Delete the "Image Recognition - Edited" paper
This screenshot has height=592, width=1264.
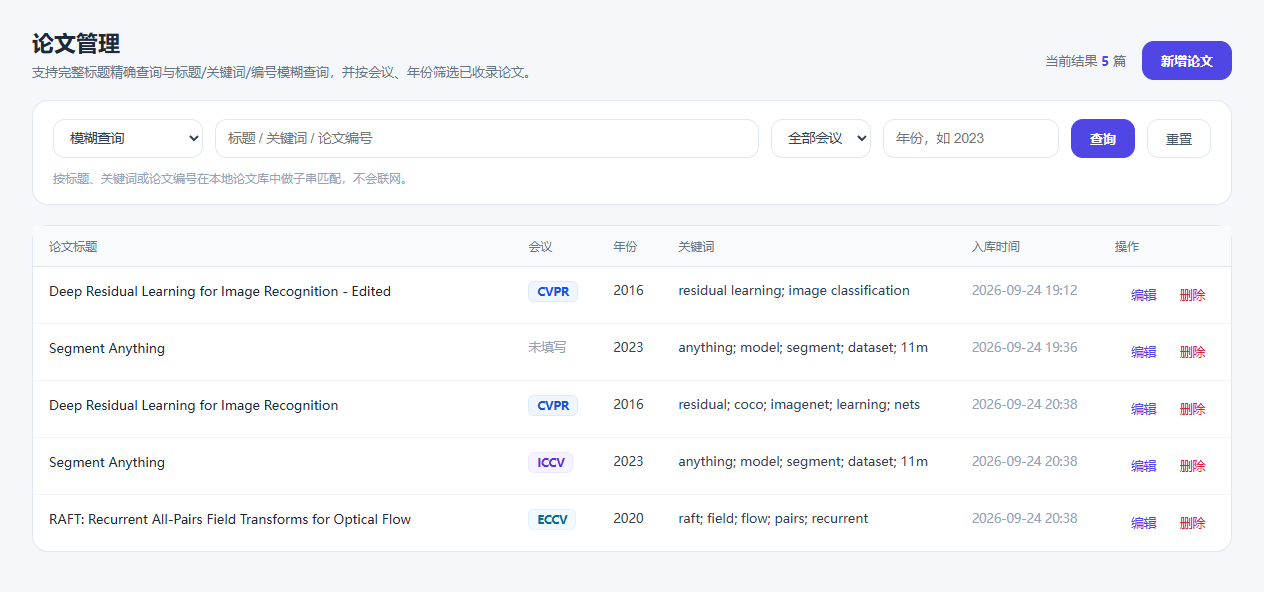[x=1193, y=295]
